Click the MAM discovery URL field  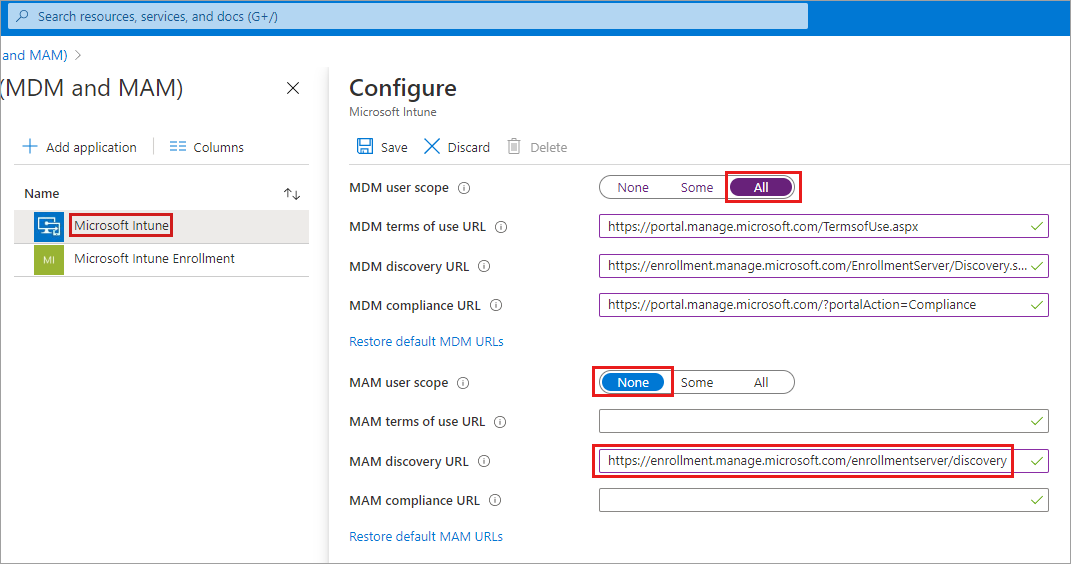pos(824,461)
